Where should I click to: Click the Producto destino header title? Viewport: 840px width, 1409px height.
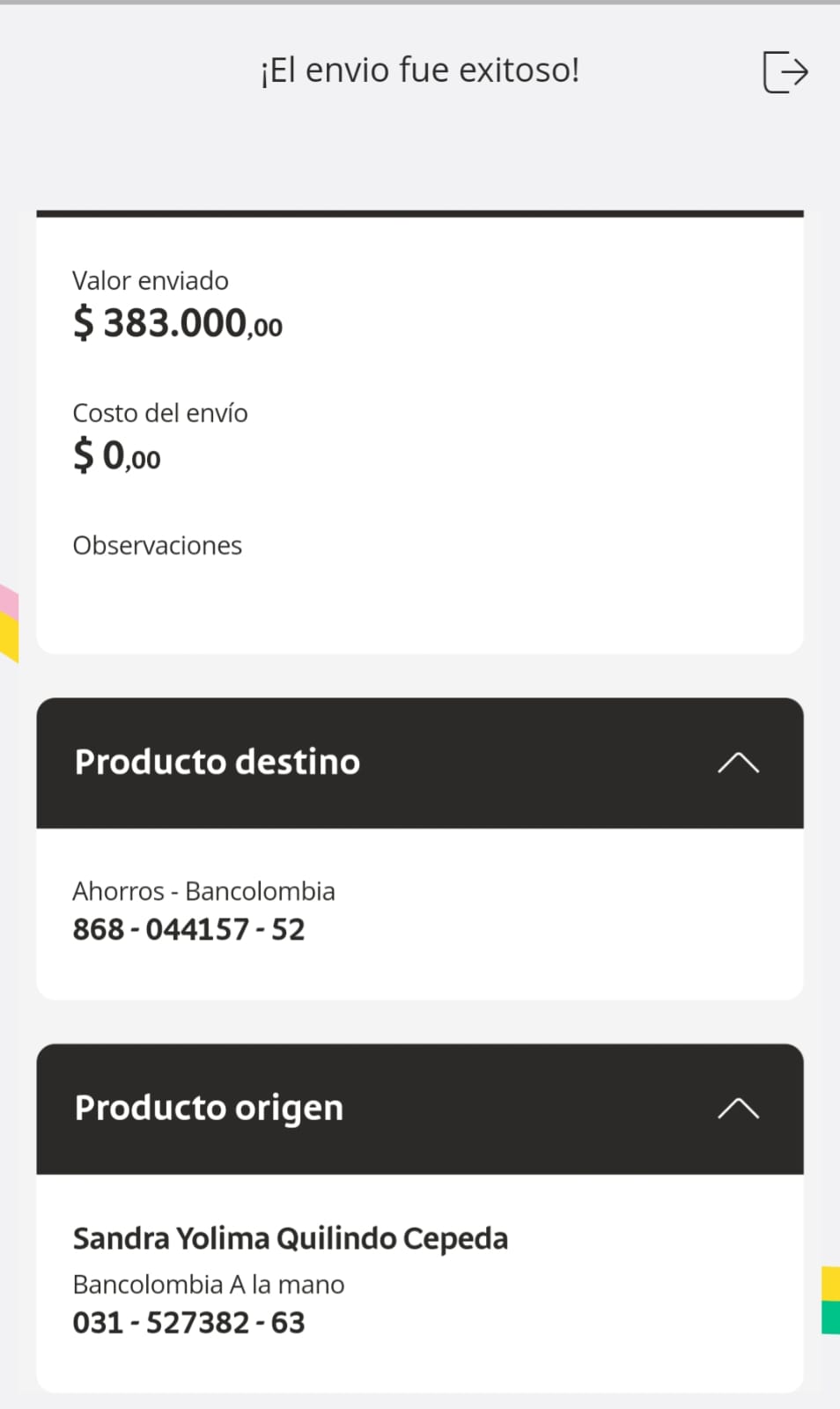pos(217,763)
